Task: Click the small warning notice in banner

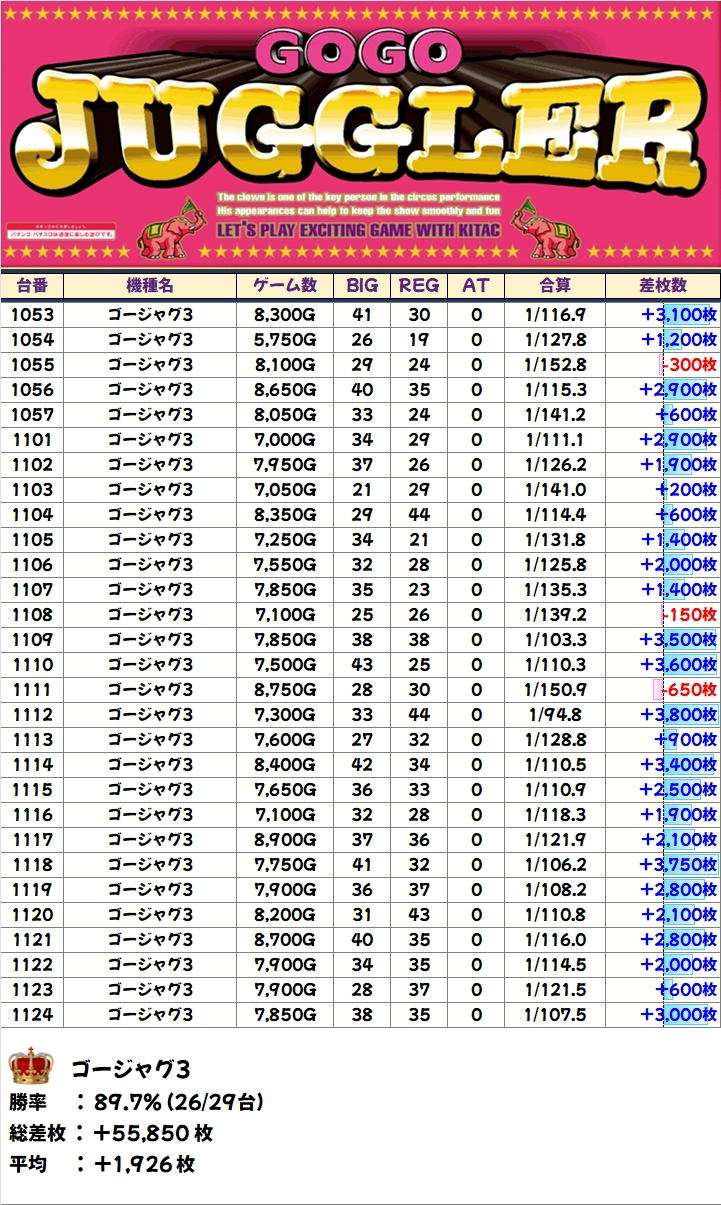Action: [62, 232]
